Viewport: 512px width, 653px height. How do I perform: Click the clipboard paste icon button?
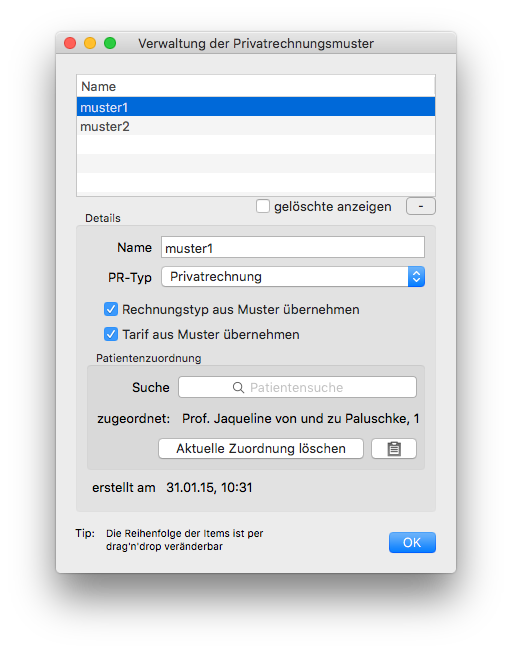click(x=393, y=449)
